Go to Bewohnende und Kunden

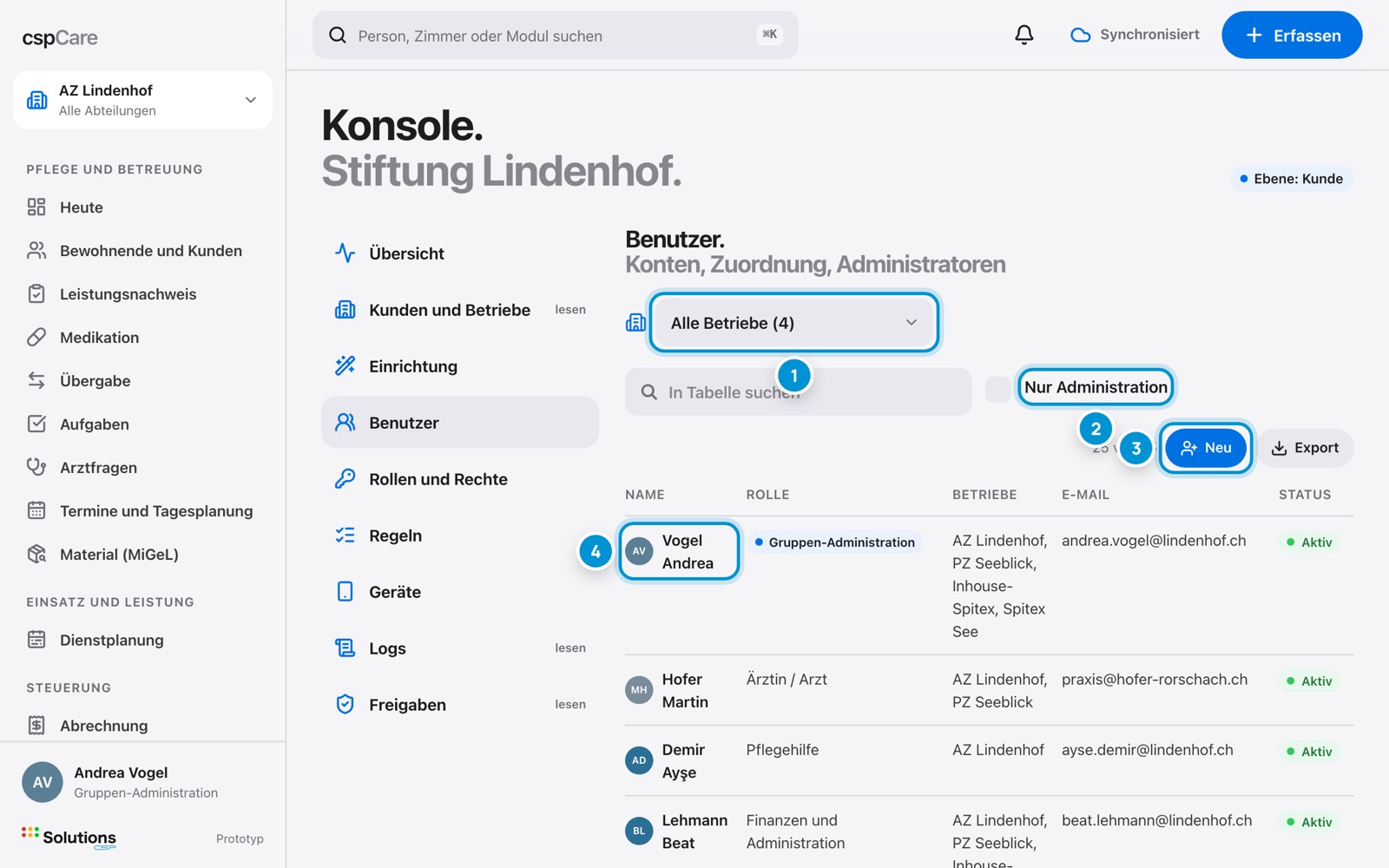[x=143, y=251]
